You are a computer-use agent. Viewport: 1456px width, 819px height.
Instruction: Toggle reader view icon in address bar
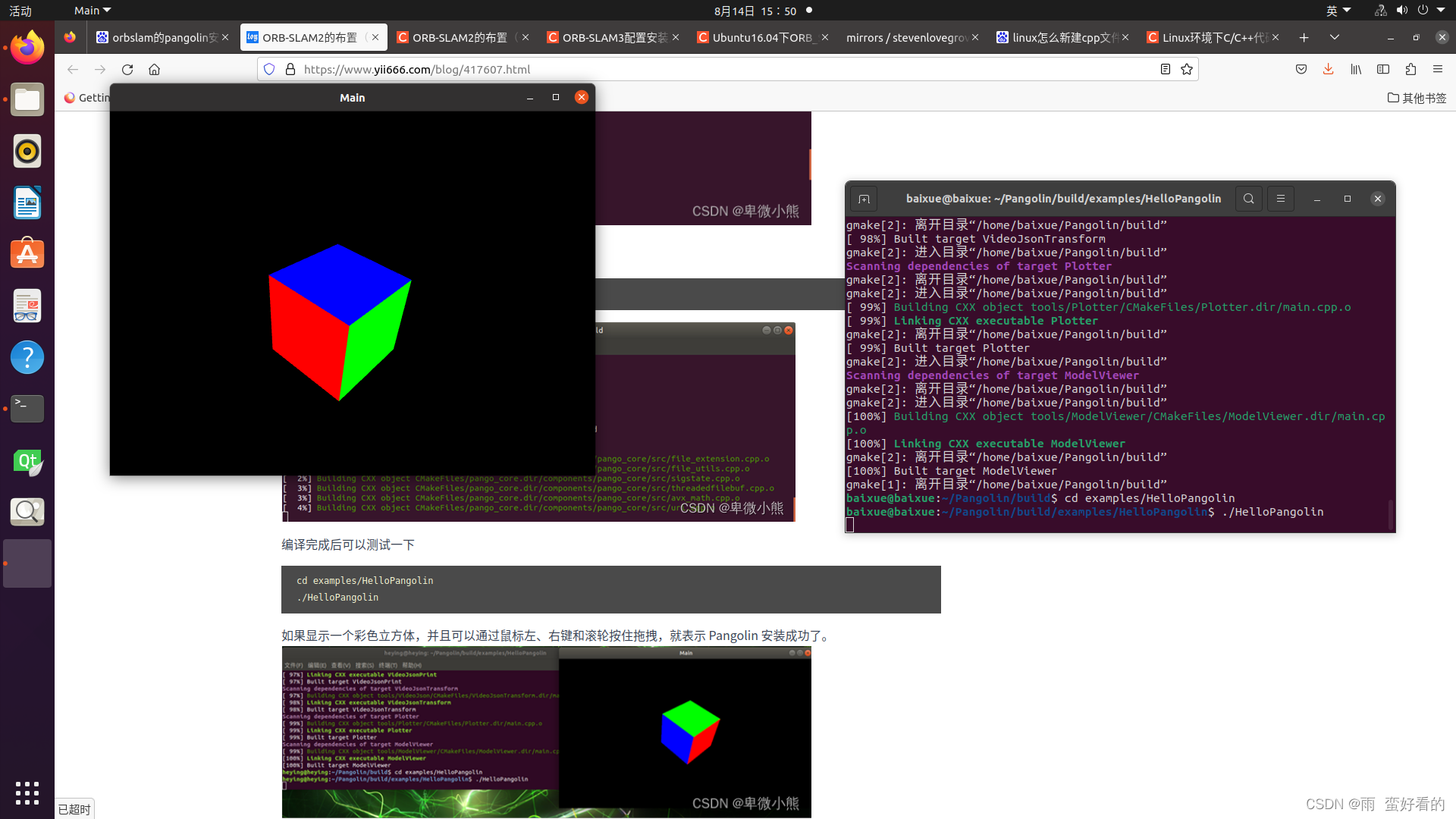click(x=1166, y=69)
